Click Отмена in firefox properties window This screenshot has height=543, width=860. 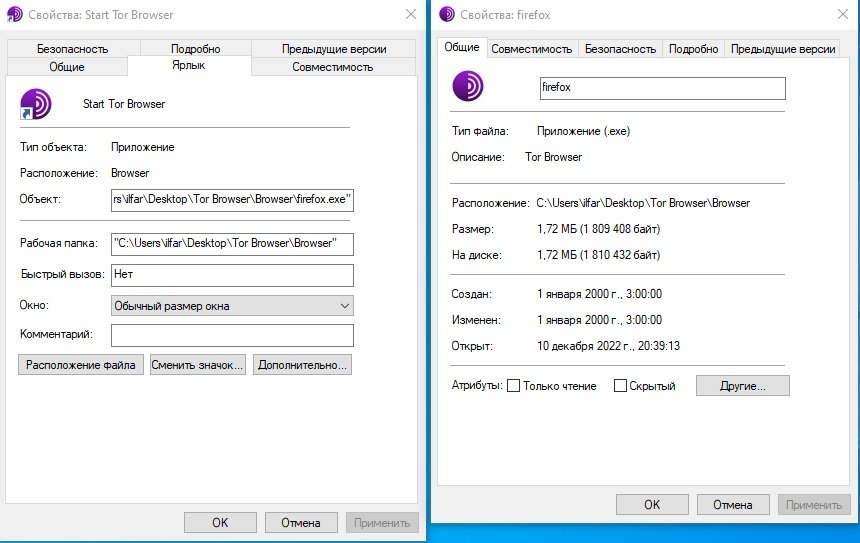click(733, 505)
